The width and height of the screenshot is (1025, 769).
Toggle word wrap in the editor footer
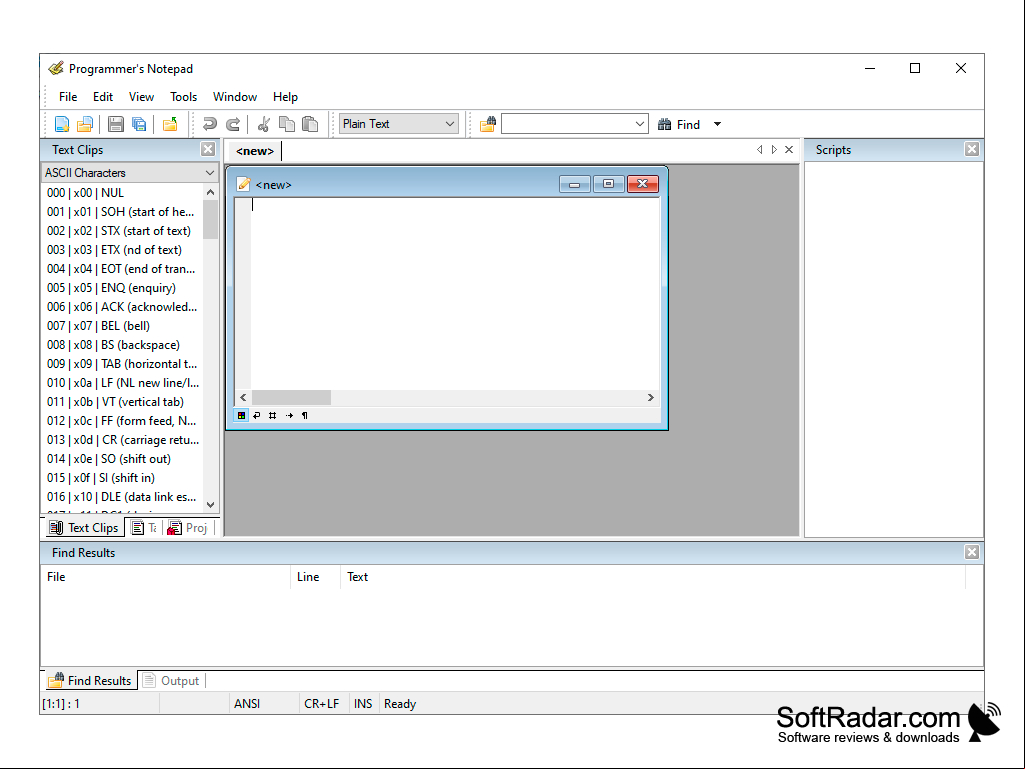[x=257, y=415]
